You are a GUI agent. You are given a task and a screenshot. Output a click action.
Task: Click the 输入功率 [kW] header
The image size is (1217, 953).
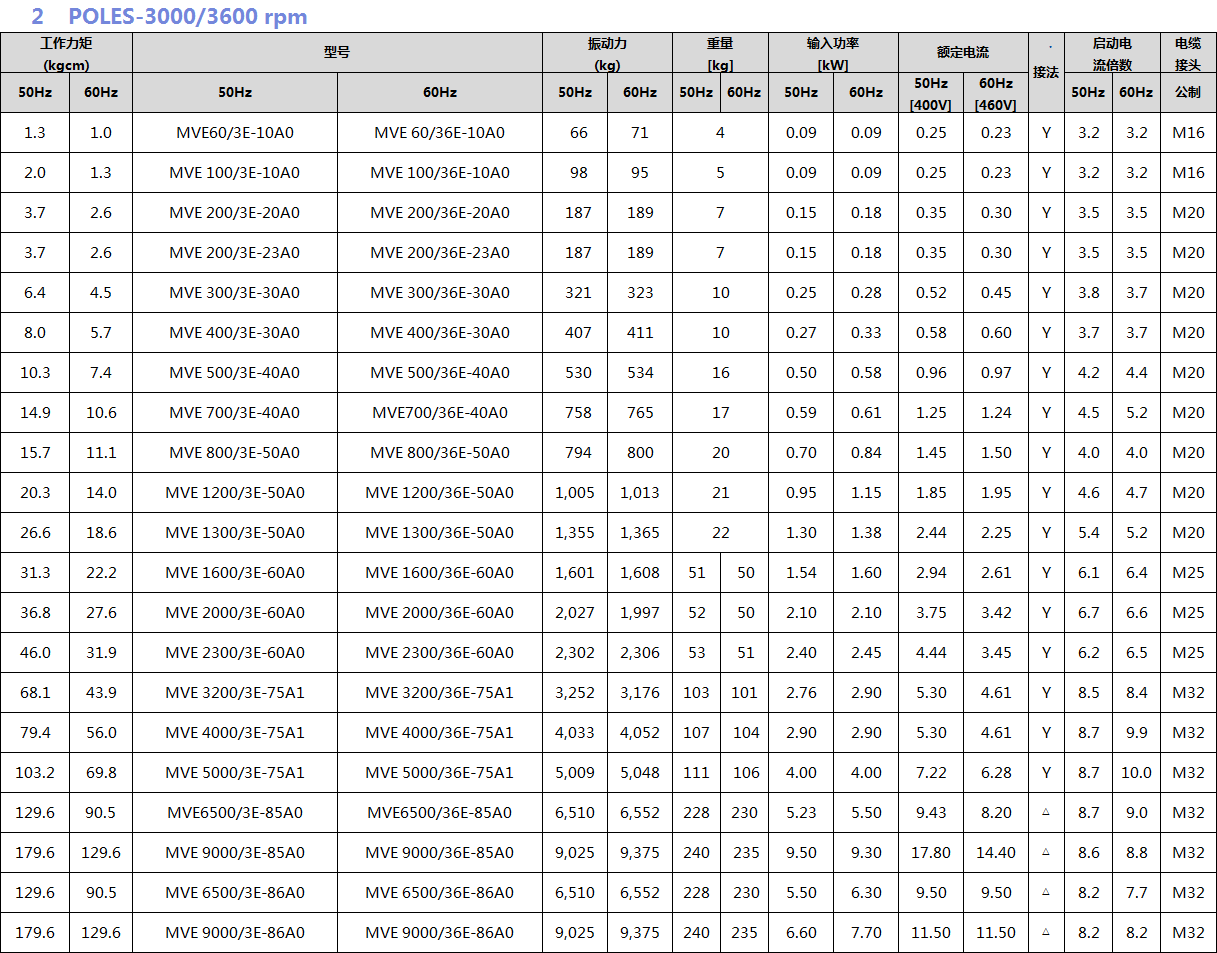[x=832, y=53]
